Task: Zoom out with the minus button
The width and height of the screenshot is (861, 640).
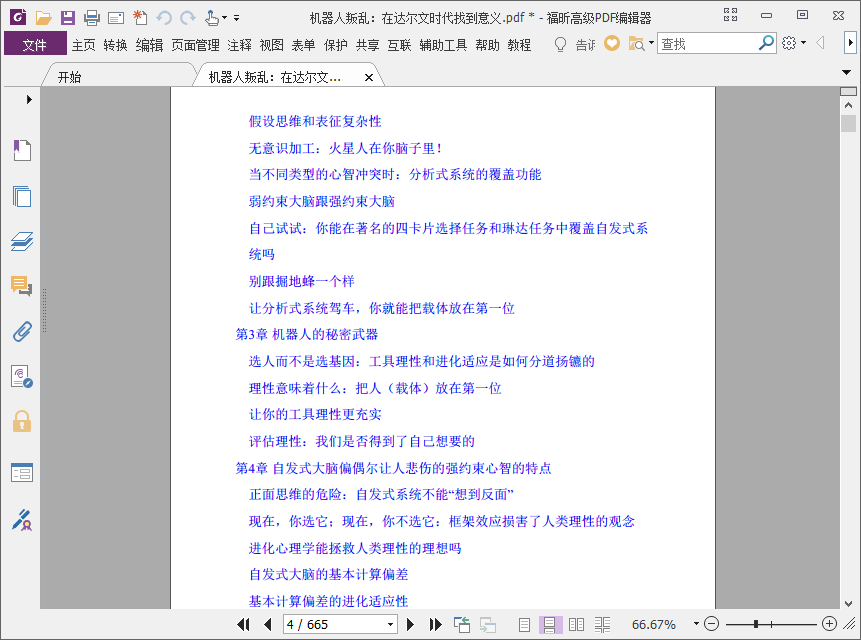Action: pos(712,624)
